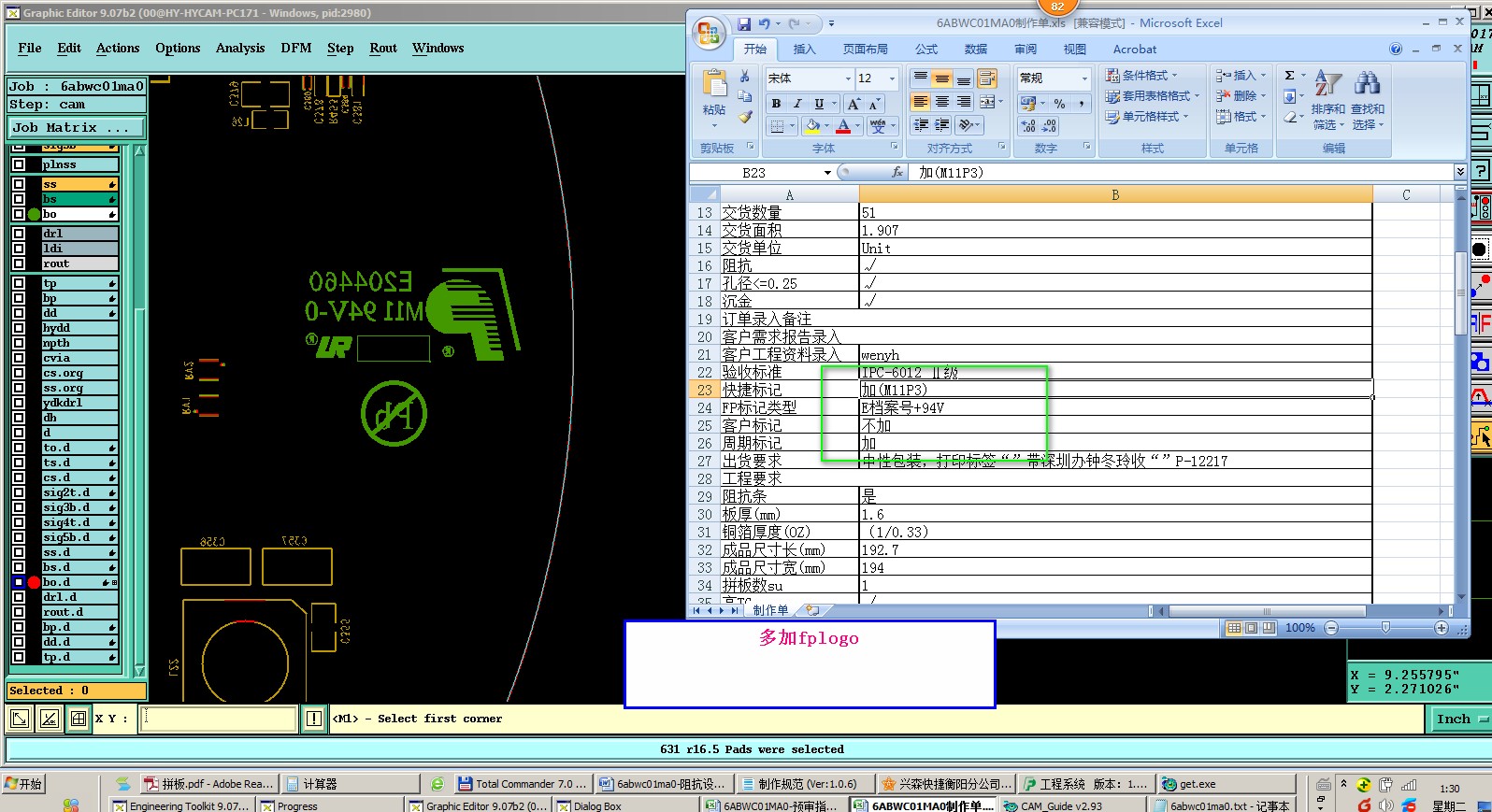Click the Excel Paste clipboard icon
Viewport: 1492px width, 812px height.
(x=714, y=84)
